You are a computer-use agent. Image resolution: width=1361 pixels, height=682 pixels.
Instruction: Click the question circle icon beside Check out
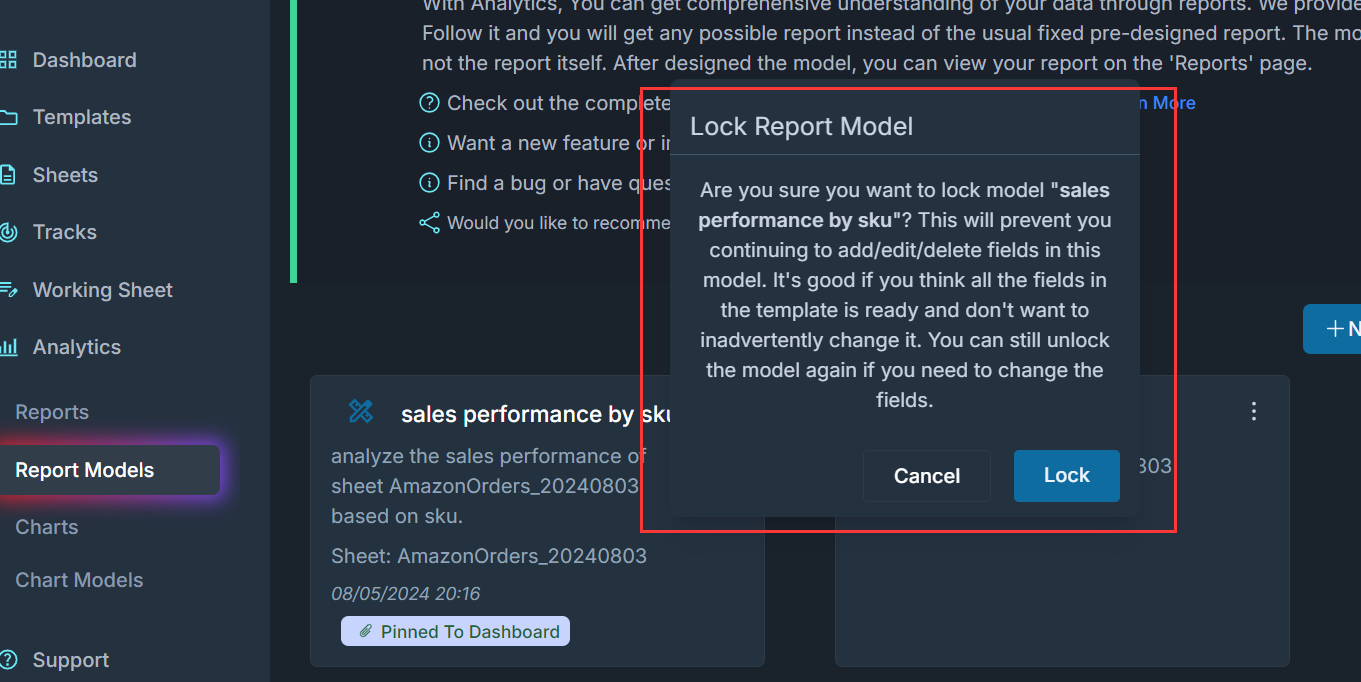429,103
